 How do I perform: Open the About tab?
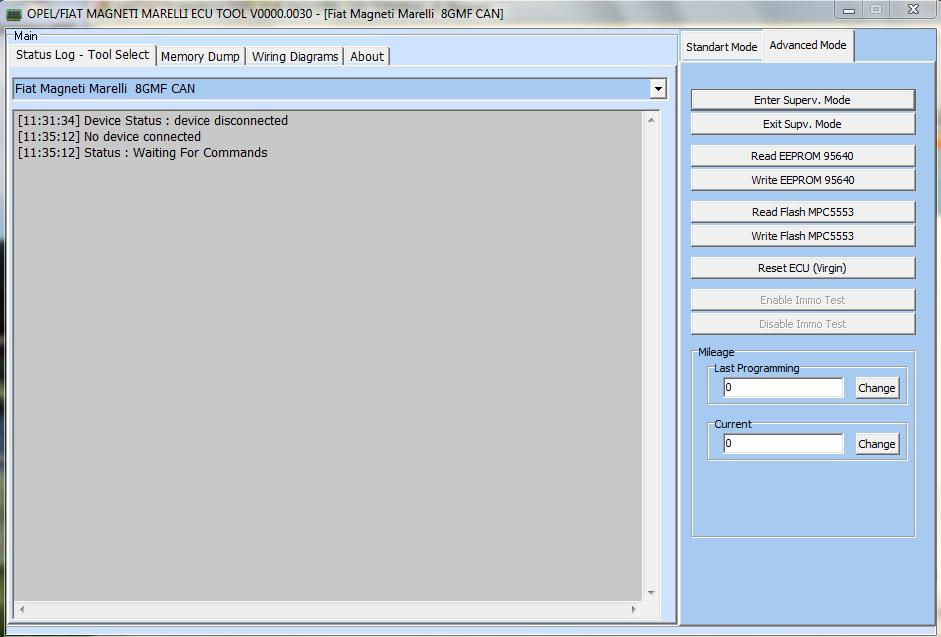367,56
